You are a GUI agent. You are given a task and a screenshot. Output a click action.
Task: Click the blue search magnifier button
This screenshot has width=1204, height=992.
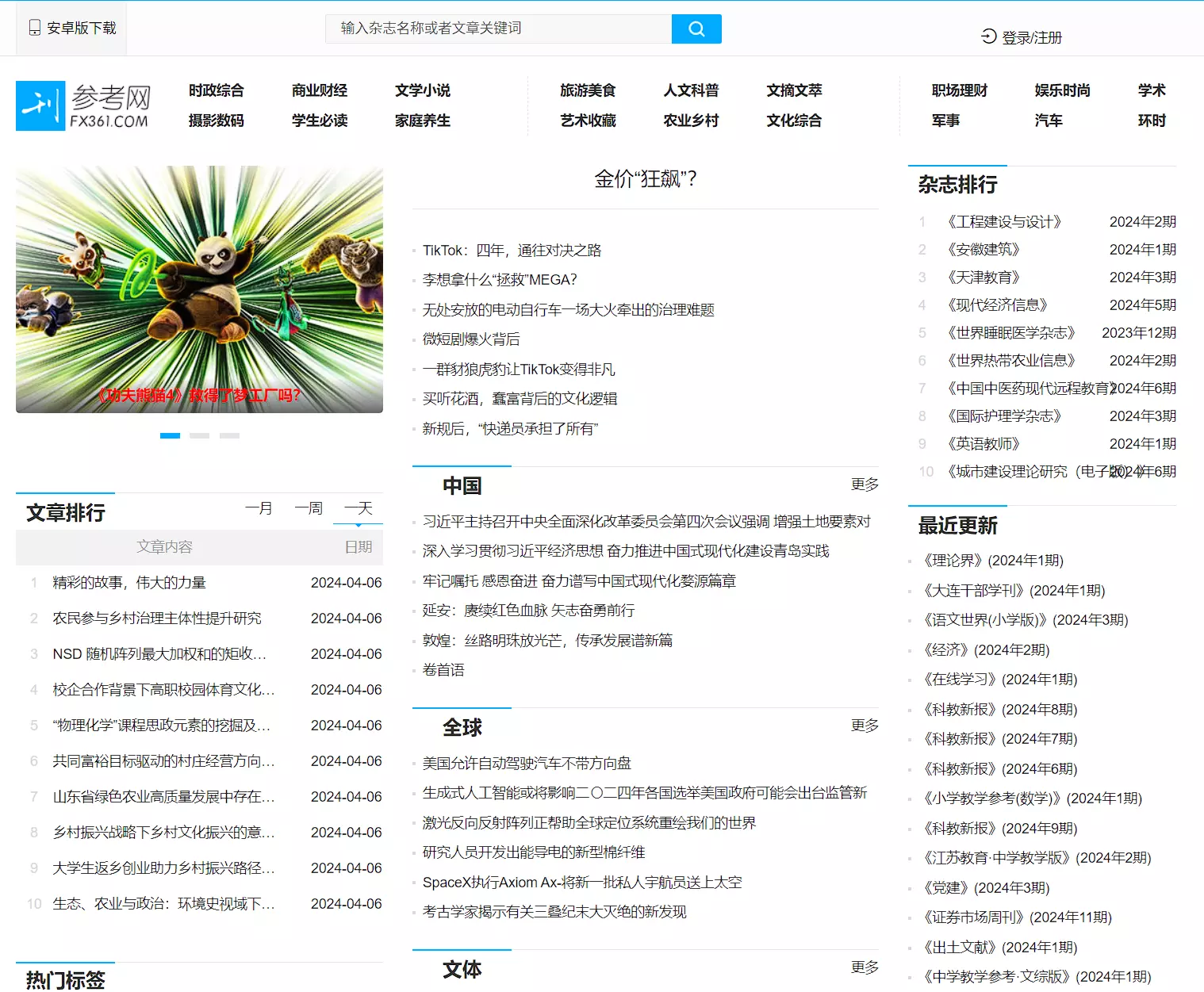[696, 29]
